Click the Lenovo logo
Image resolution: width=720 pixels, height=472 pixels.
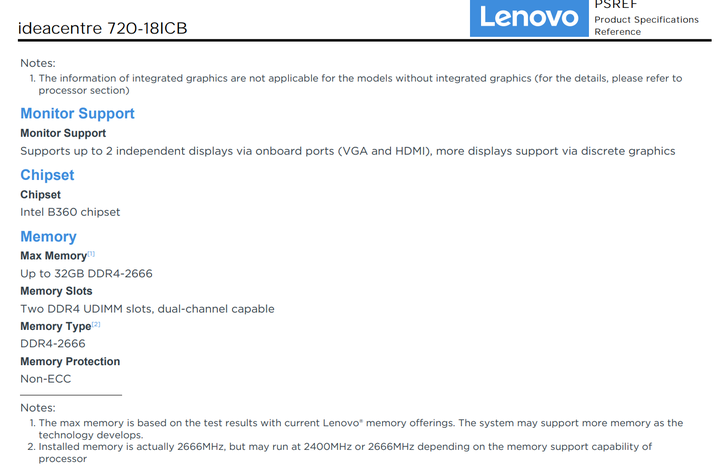click(529, 17)
